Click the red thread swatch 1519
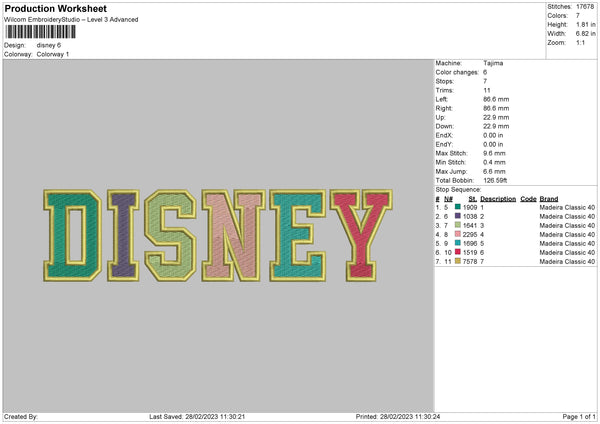Image resolution: width=600 pixels, height=424 pixels. 458,252
